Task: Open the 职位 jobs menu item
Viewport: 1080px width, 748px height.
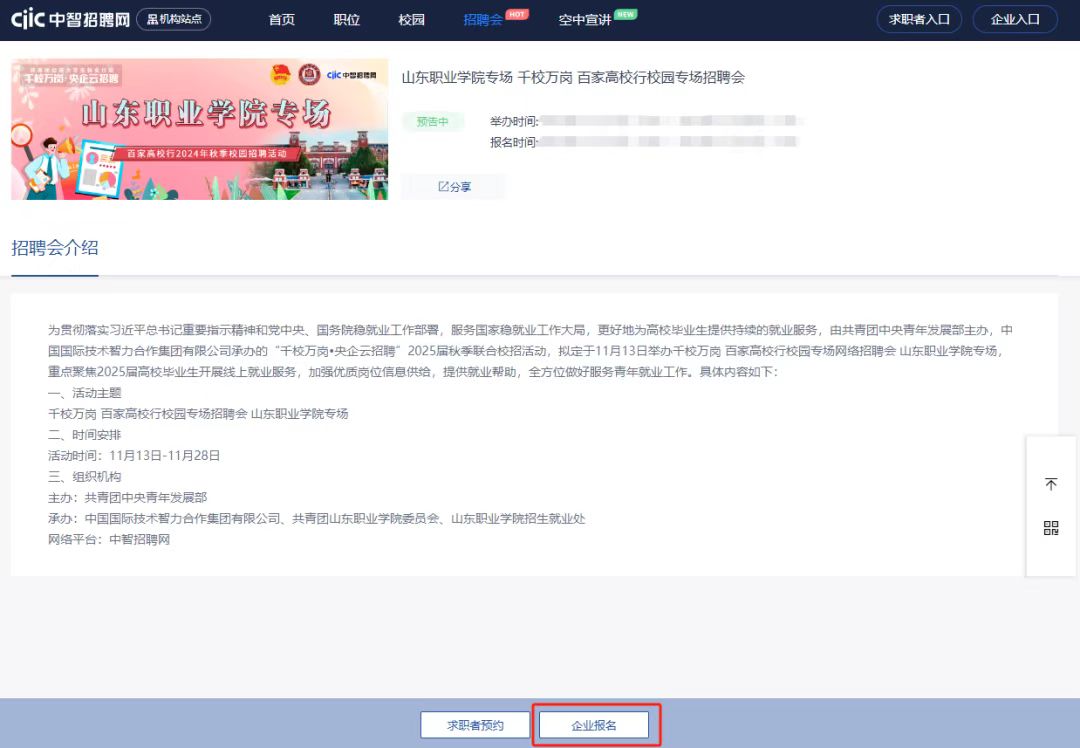Action: tap(346, 20)
